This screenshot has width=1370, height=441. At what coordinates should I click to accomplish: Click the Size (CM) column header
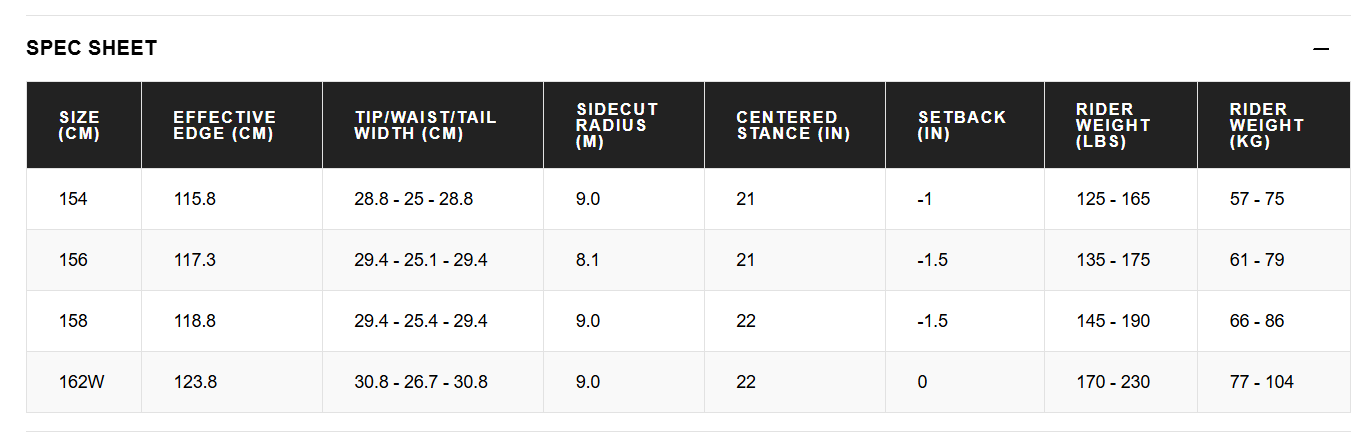[x=79, y=125]
